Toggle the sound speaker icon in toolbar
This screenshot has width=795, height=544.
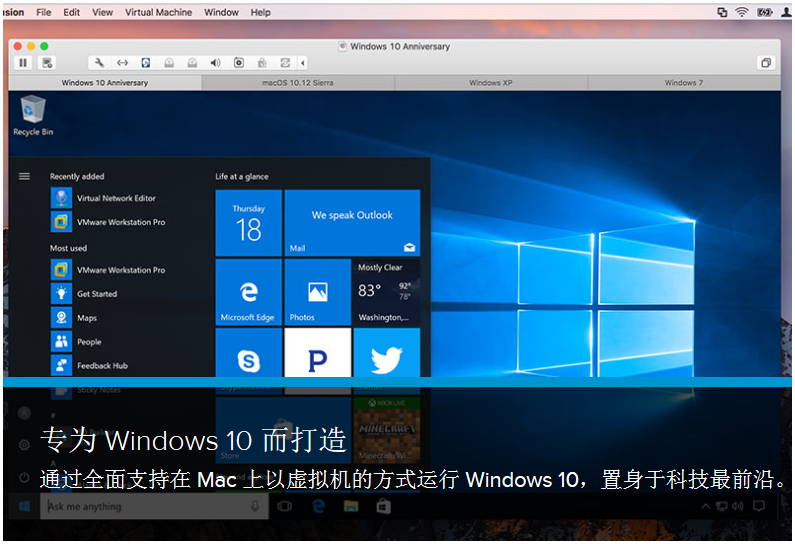click(215, 63)
